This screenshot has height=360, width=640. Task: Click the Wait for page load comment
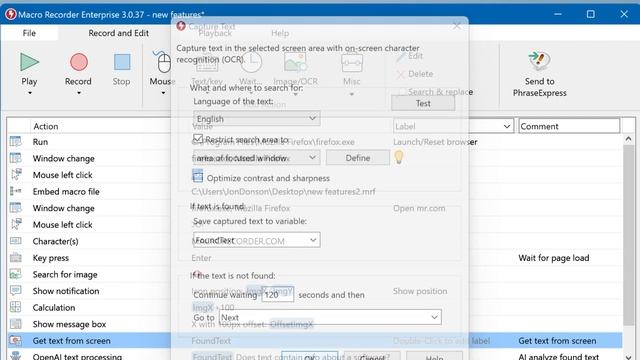(x=553, y=258)
